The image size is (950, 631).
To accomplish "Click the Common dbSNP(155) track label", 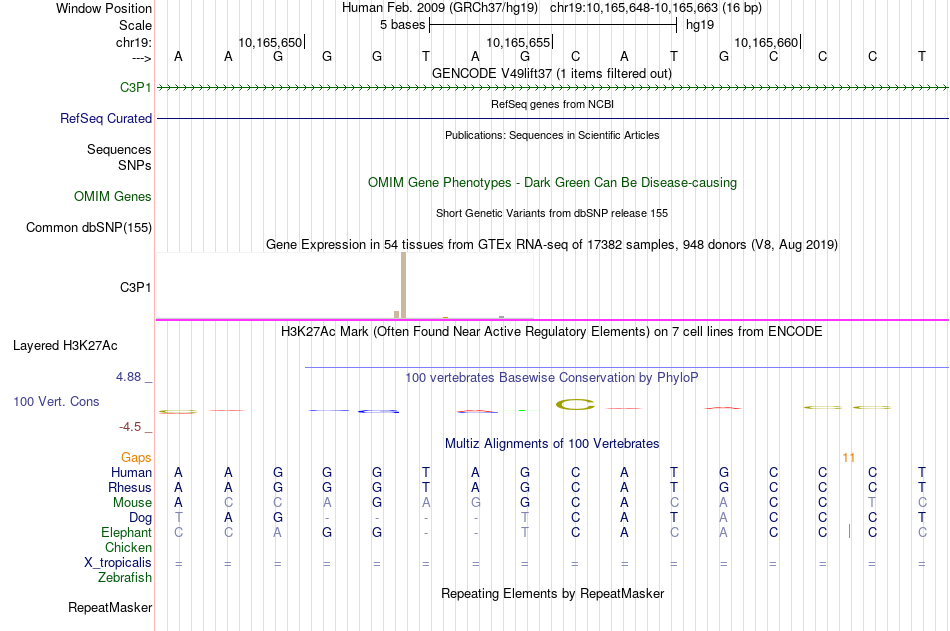I will (x=89, y=227).
